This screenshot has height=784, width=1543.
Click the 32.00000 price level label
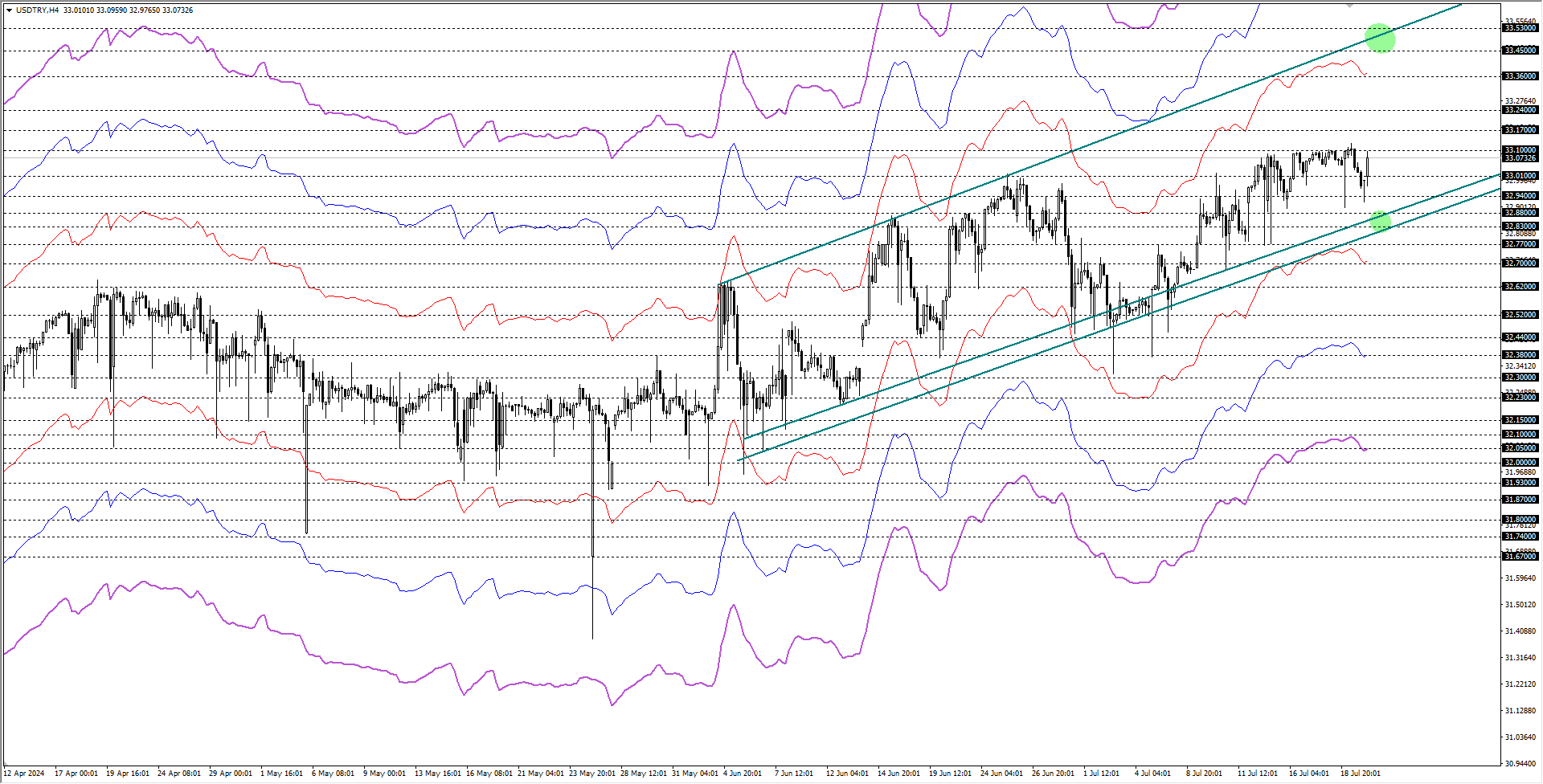(1520, 463)
